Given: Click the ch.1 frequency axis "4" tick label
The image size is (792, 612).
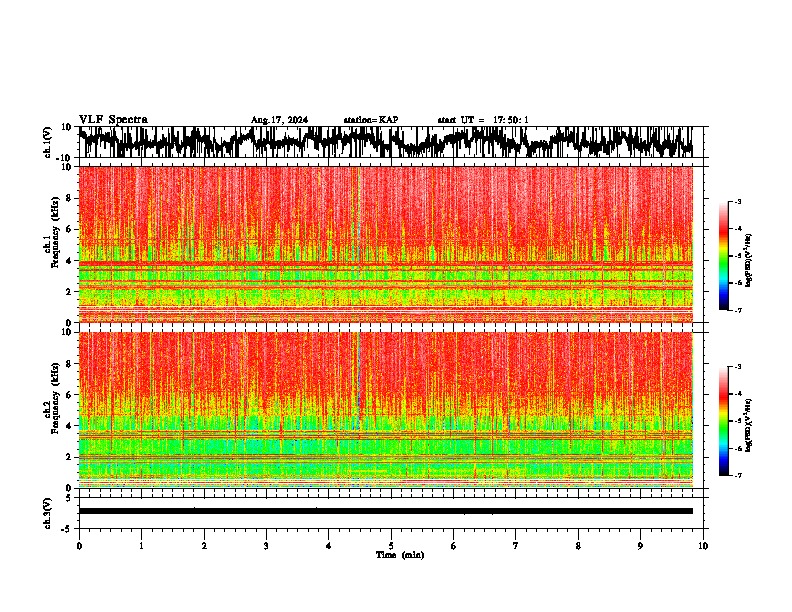Looking at the screenshot, I should pyautogui.click(x=69, y=261).
